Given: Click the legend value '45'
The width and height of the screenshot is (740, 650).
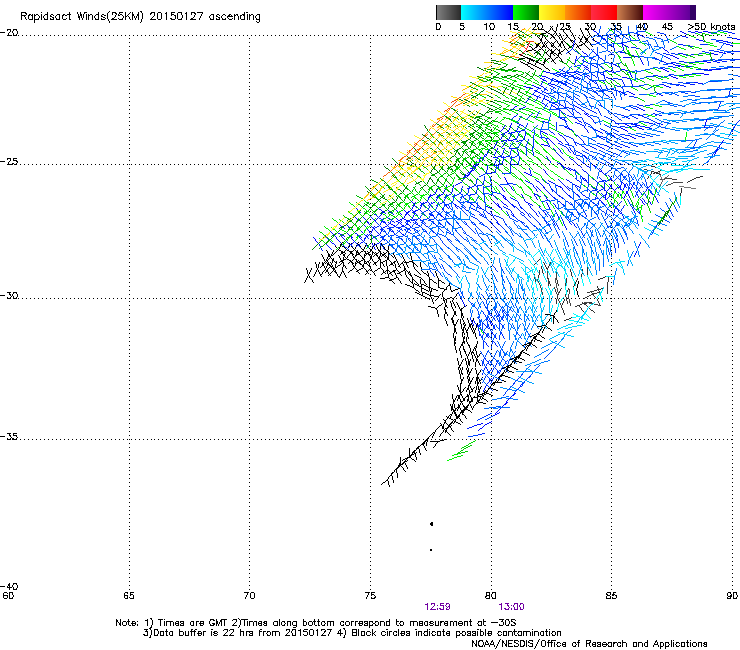Looking at the screenshot, I should (x=667, y=27).
